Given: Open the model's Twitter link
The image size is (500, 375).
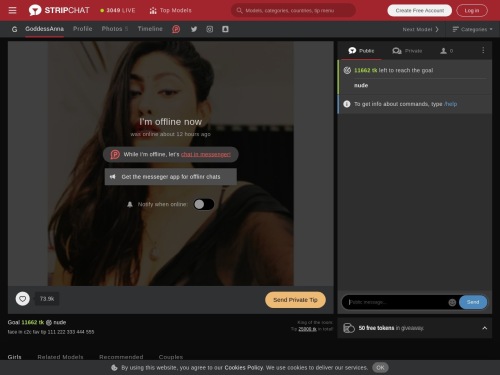Looking at the screenshot, I should point(194,29).
